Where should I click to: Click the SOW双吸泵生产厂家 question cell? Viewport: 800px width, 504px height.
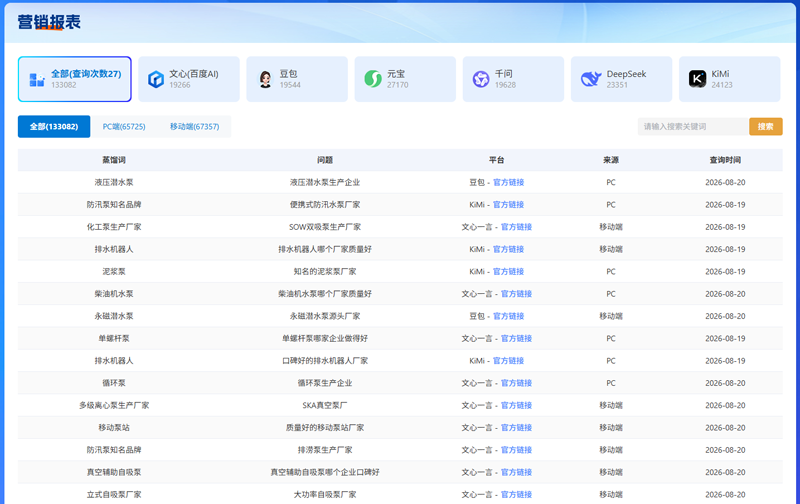point(324,227)
